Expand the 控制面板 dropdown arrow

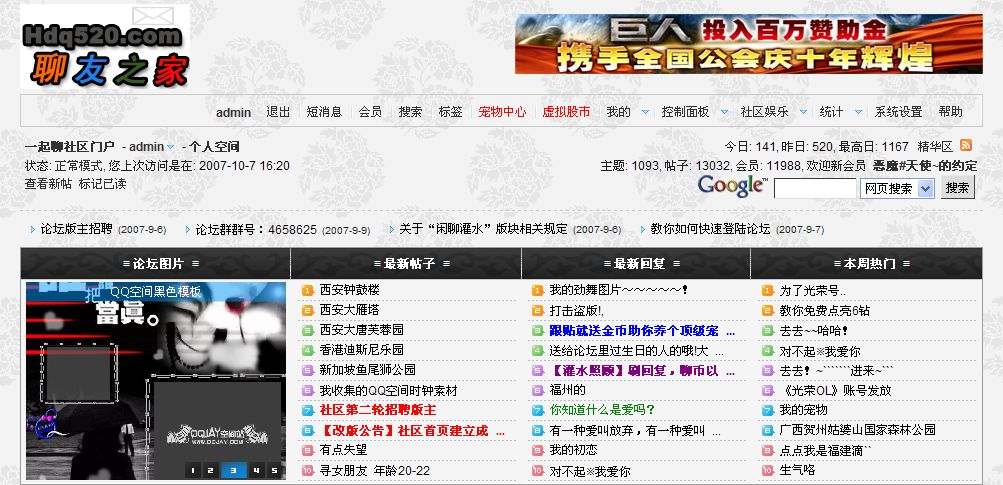[x=724, y=112]
